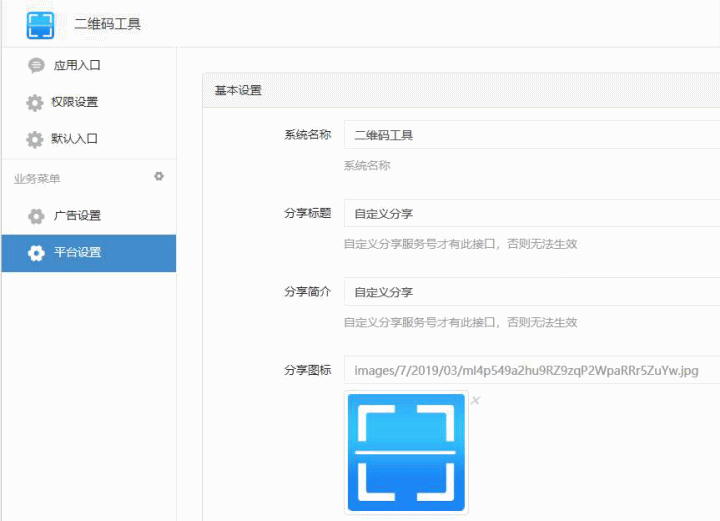Viewport: 720px width, 521px height.
Task: Click the 基本设置 panel header
Action: [461, 90]
